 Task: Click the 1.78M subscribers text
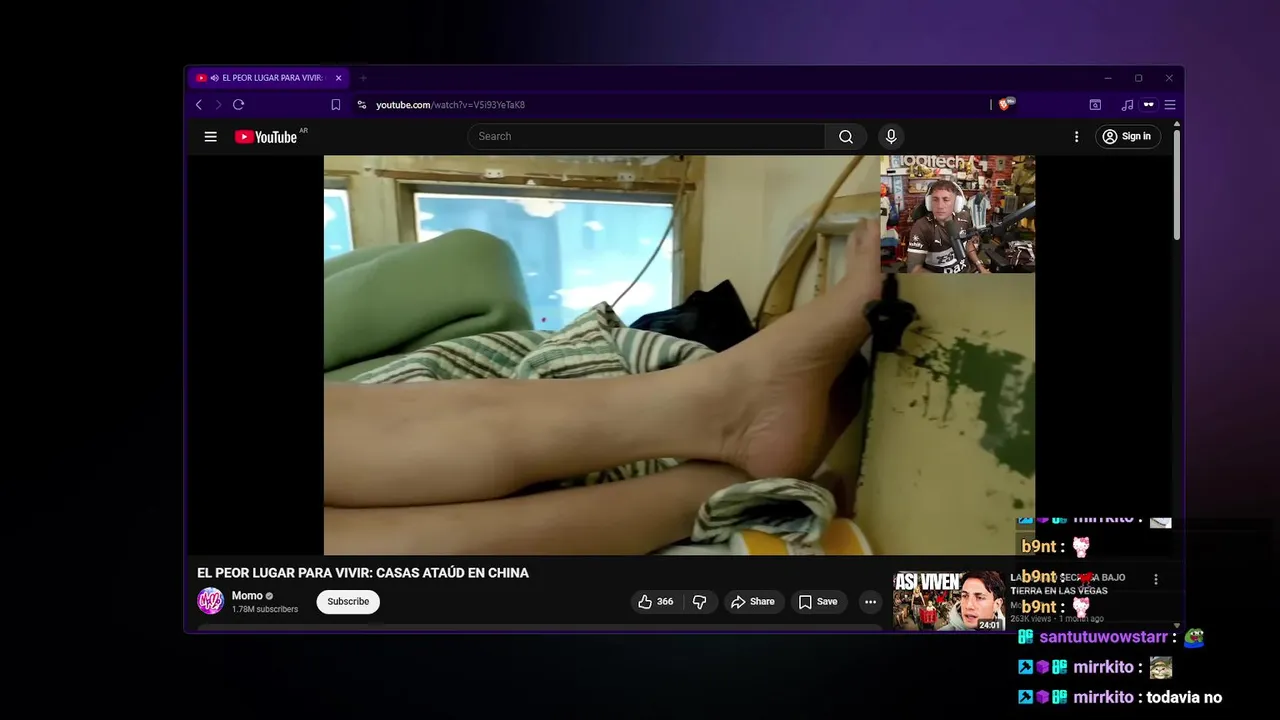pyautogui.click(x=265, y=609)
